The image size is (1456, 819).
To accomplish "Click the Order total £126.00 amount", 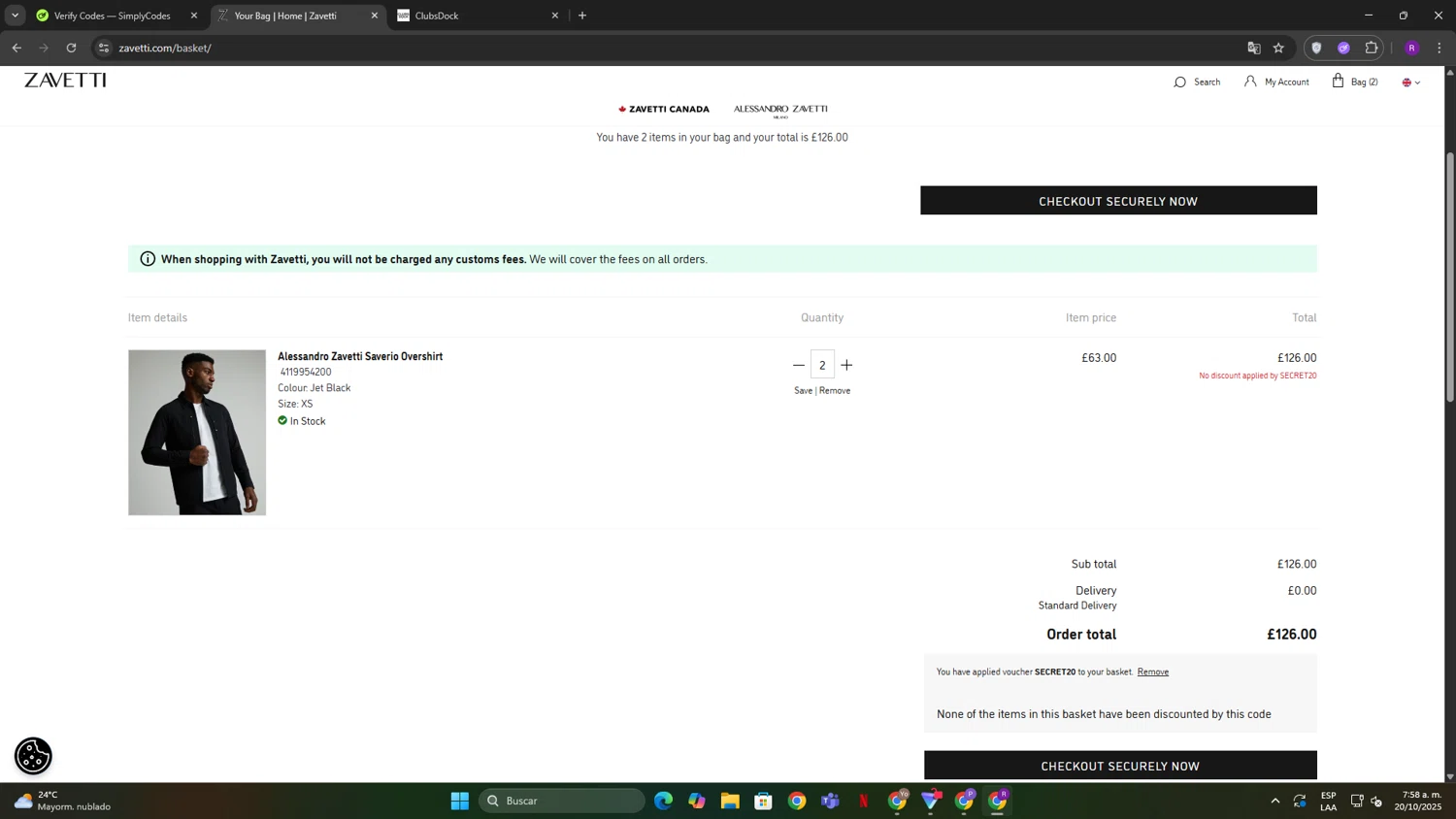I will tap(1292, 634).
